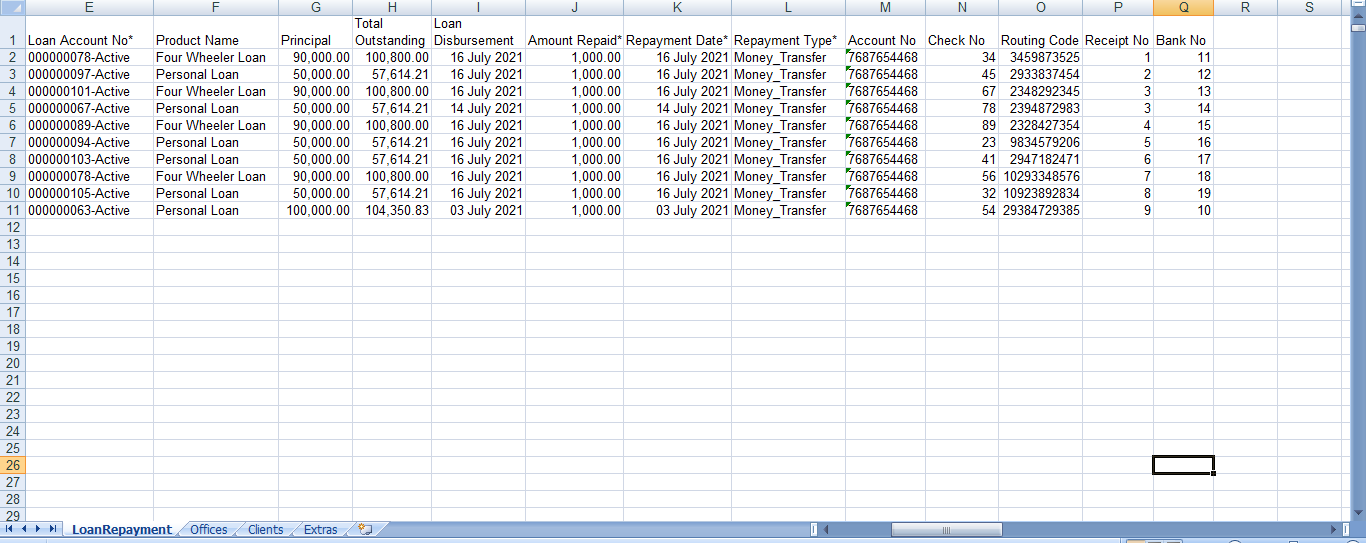Select column H header
The image size is (1366, 543).
tap(392, 7)
